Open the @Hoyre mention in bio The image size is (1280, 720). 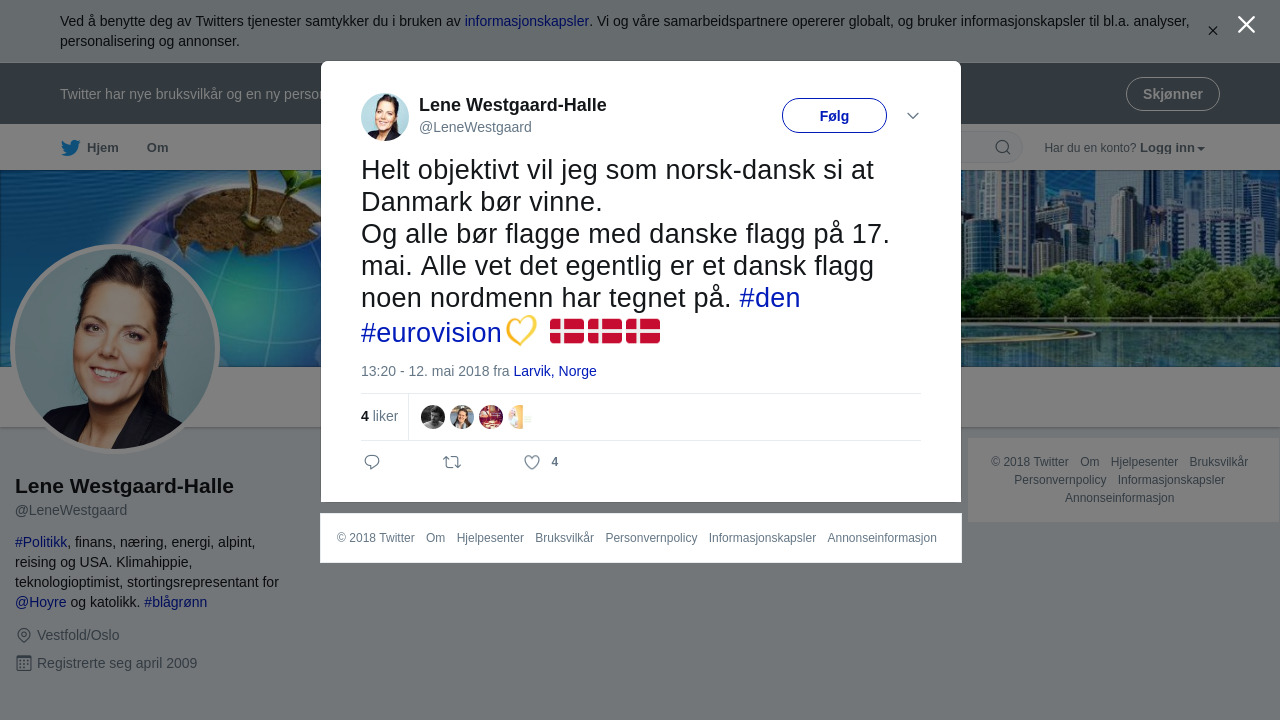coord(41,602)
